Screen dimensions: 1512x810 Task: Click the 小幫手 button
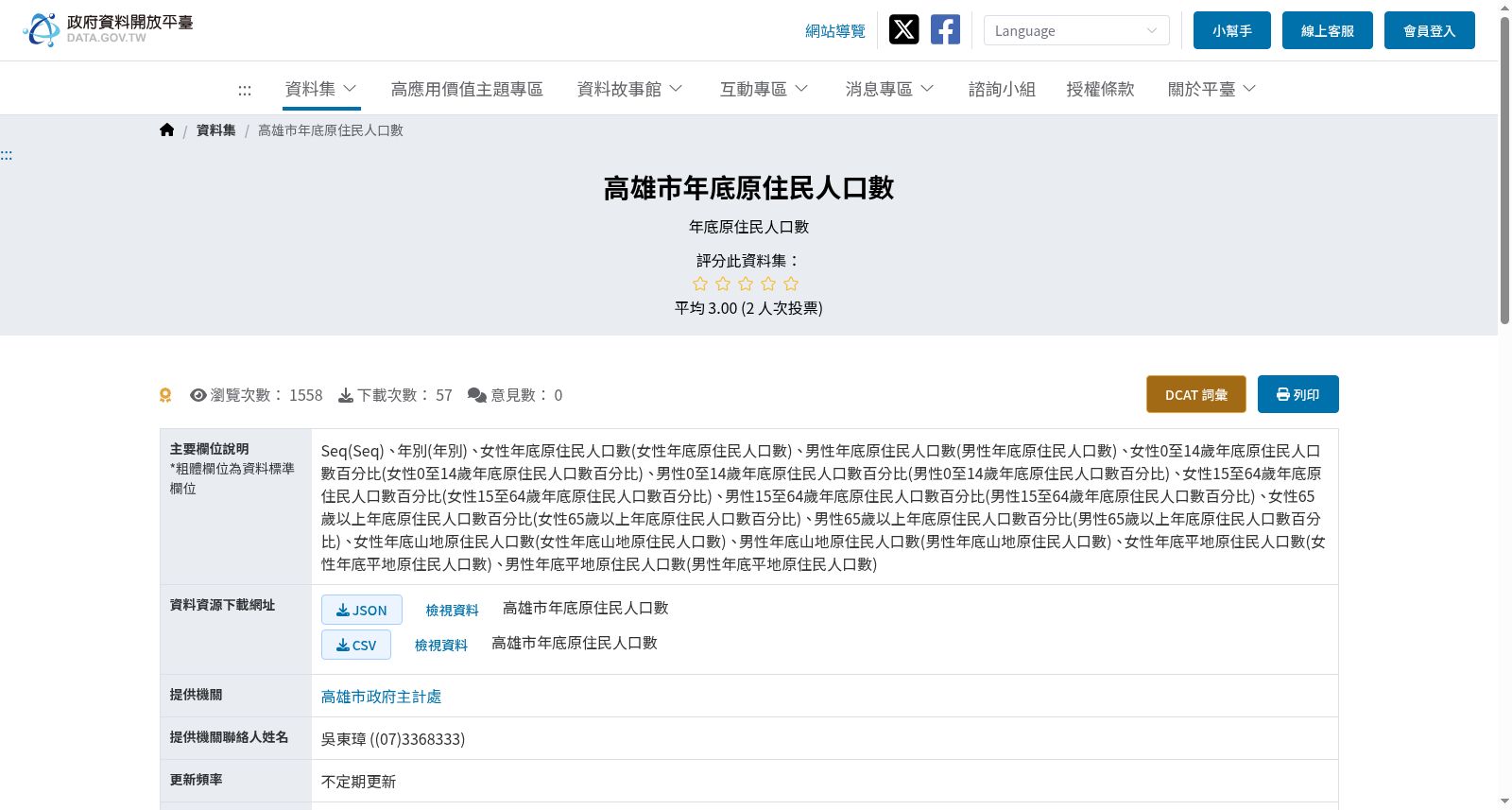[x=1232, y=30]
